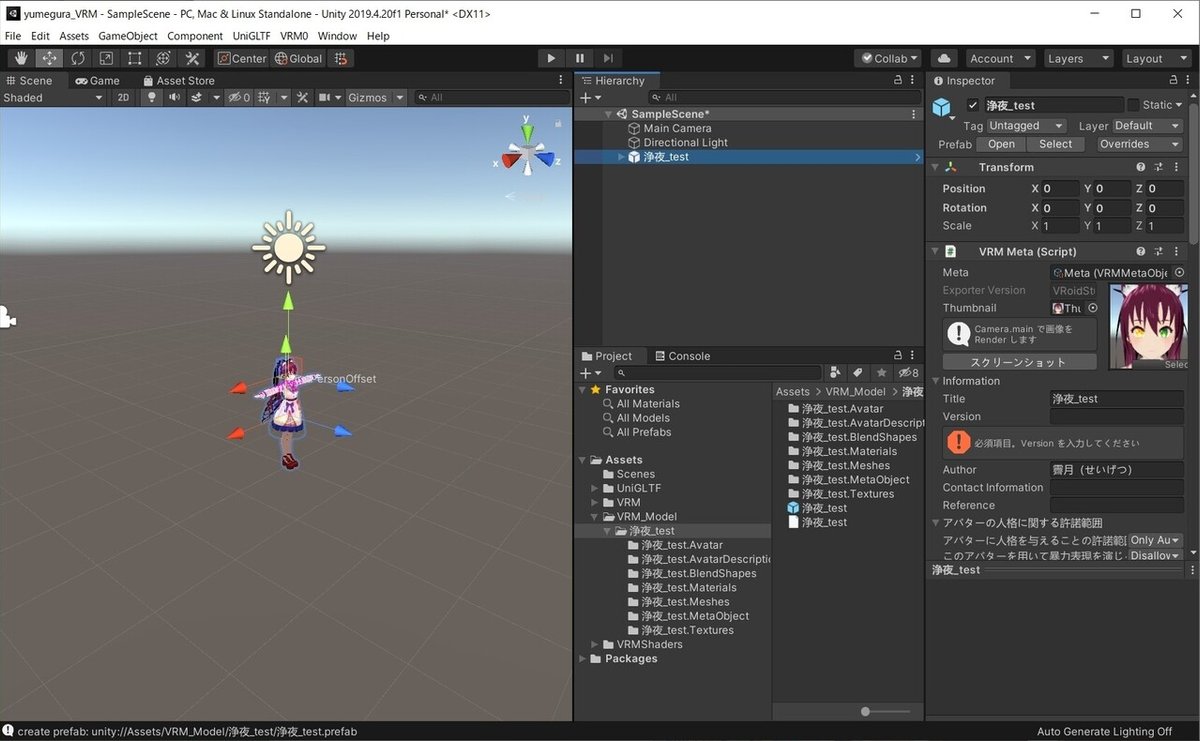Click the Pause button

tap(579, 58)
